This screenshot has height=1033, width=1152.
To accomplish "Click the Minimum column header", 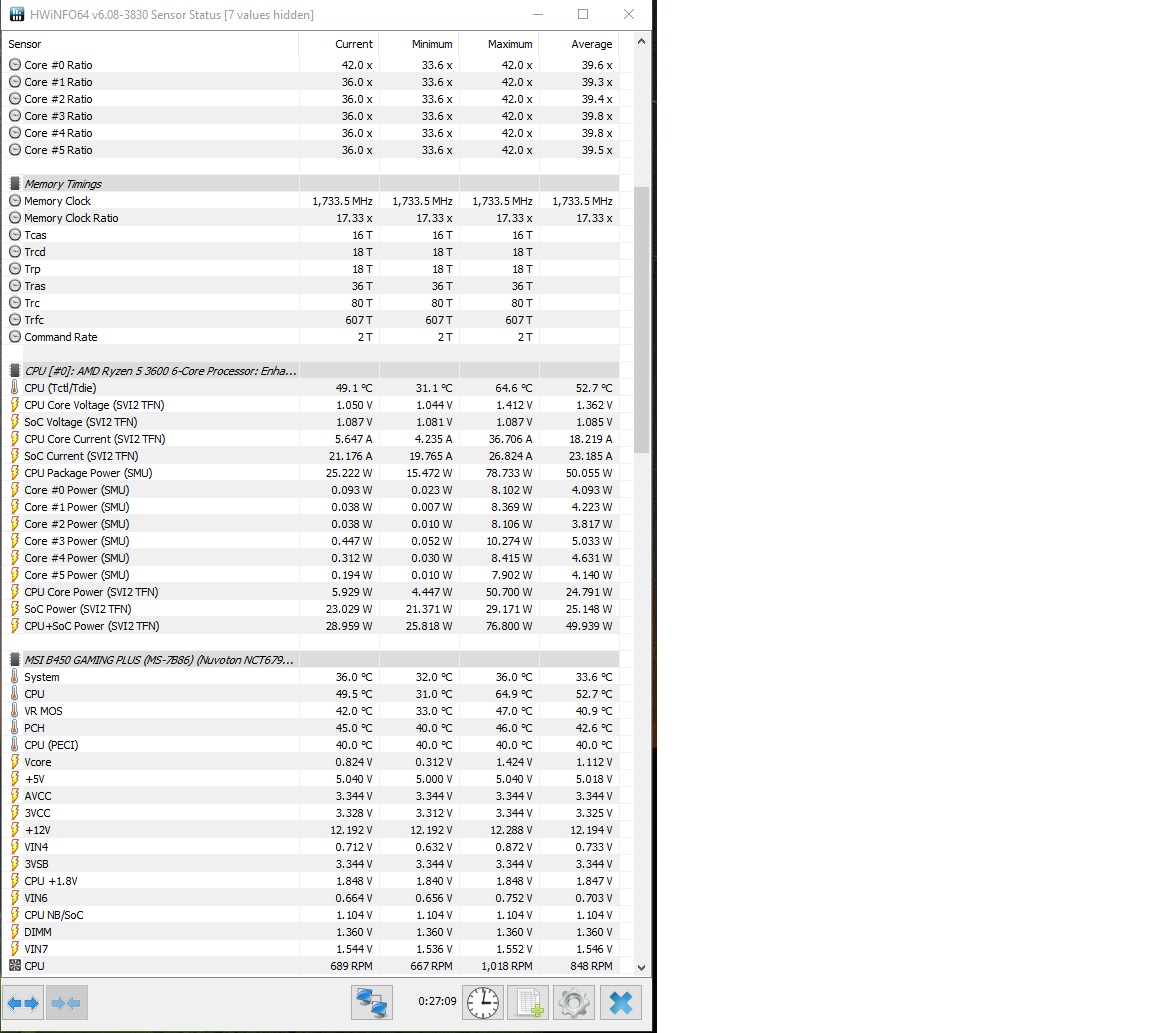I will (431, 44).
